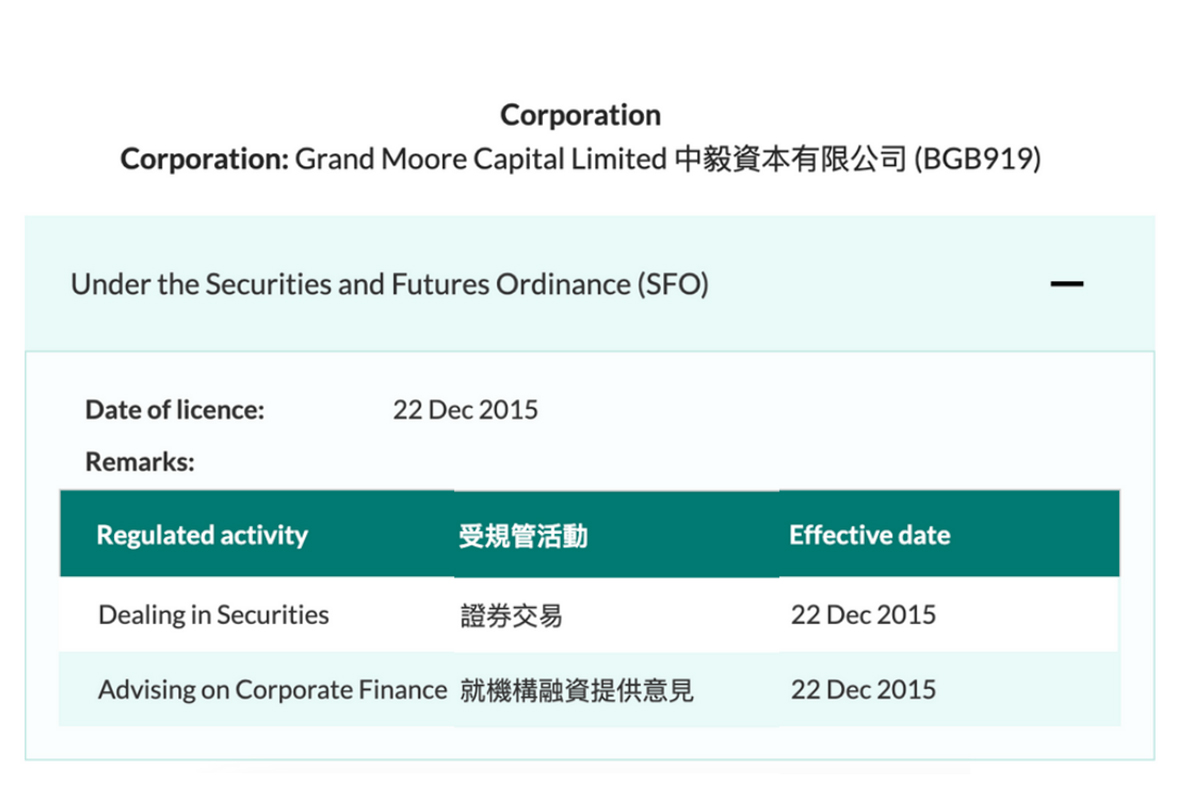Click the 受規管活動 column header
The image size is (1178, 812).
click(523, 536)
